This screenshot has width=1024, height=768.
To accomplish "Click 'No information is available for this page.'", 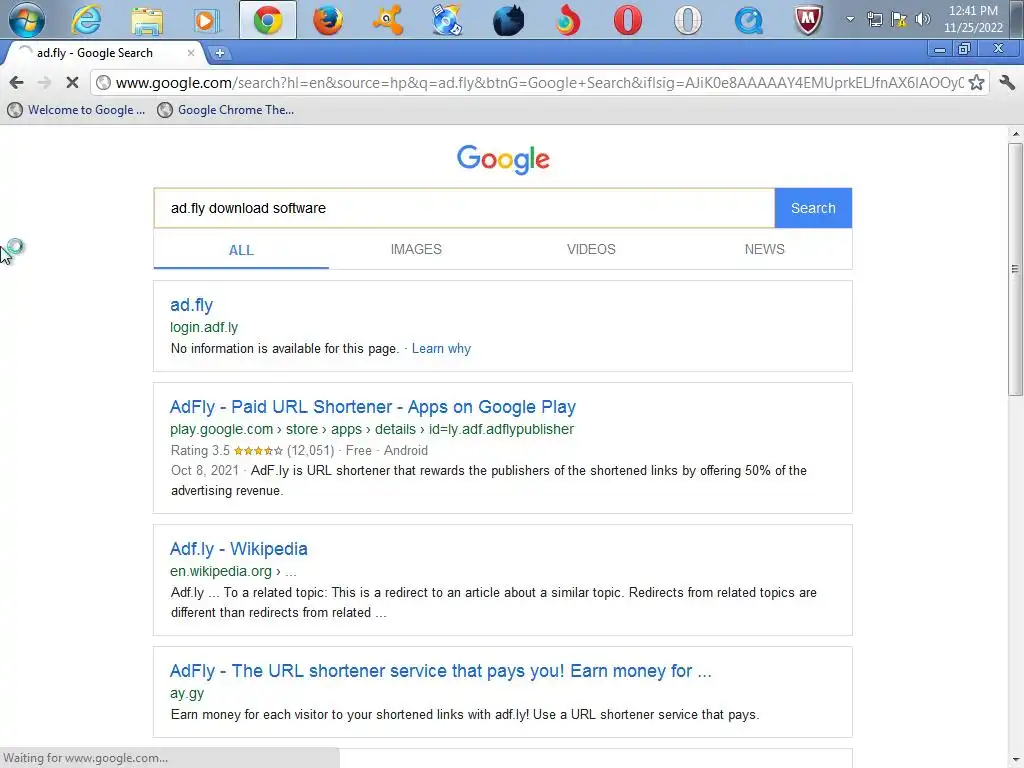I will [x=285, y=349].
